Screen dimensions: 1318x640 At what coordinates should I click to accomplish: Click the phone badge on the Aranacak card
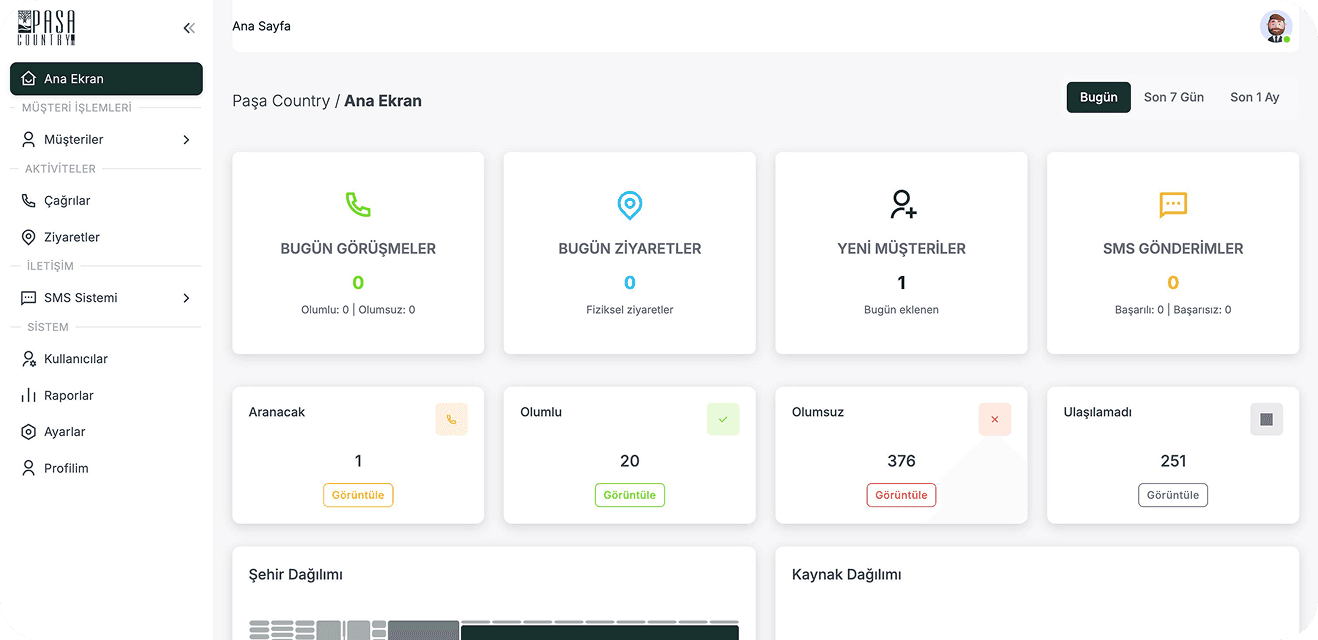[x=451, y=419]
